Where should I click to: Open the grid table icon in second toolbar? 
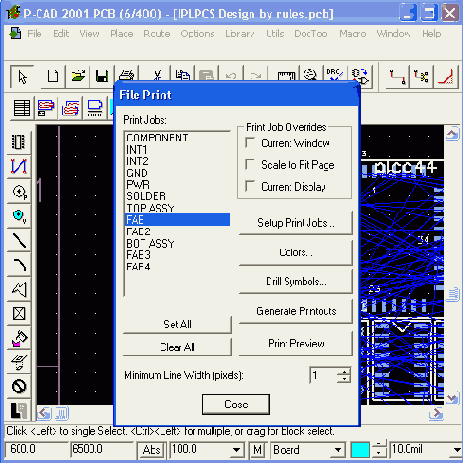[x=22, y=108]
